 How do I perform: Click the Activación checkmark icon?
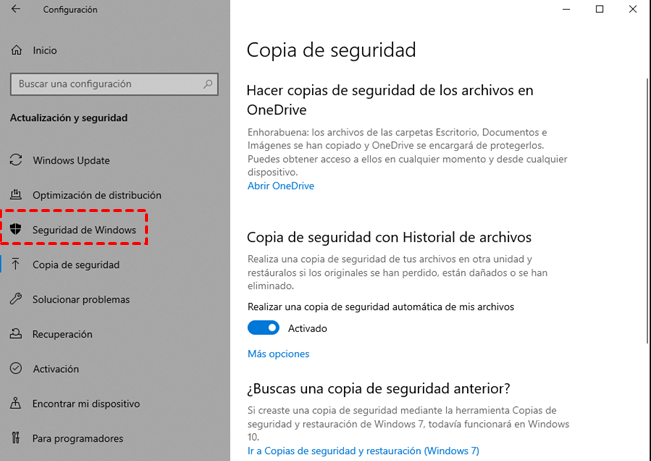pos(16,369)
